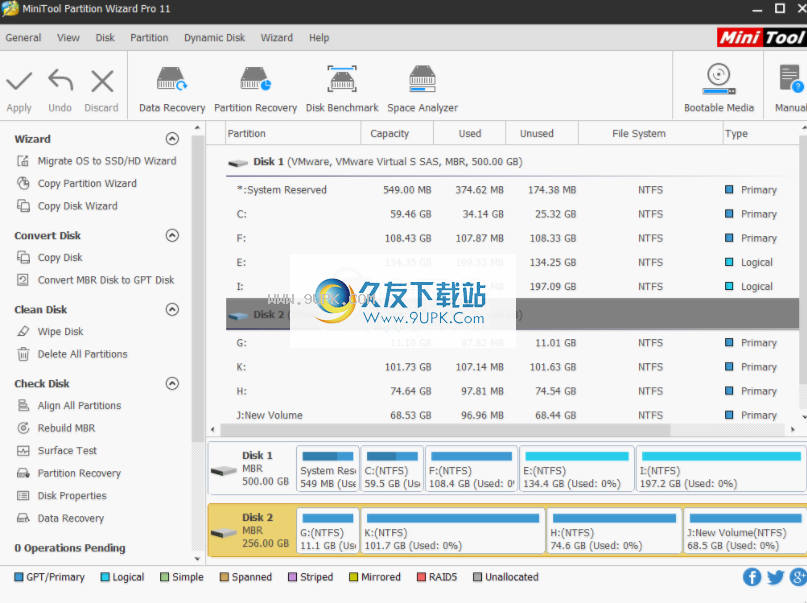Launch the Copy Partition Wizard
Image resolution: width=807 pixels, height=603 pixels.
tap(87, 184)
